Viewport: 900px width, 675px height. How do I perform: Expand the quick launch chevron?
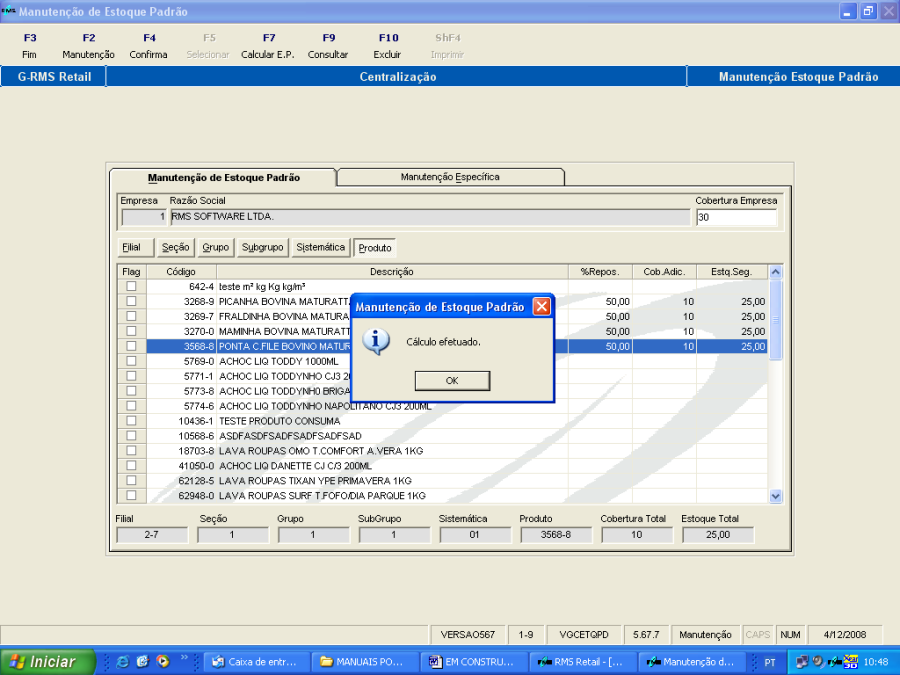pyautogui.click(x=184, y=658)
